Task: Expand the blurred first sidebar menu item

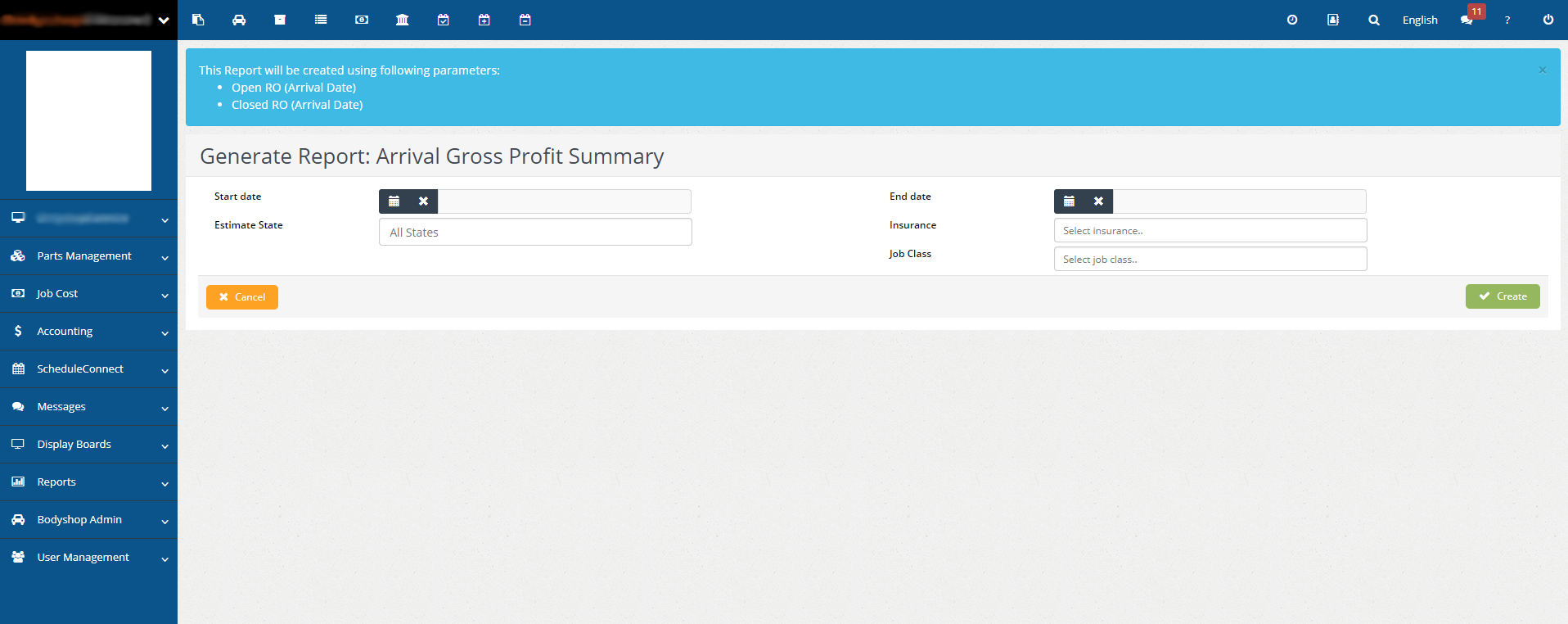Action: click(88, 219)
